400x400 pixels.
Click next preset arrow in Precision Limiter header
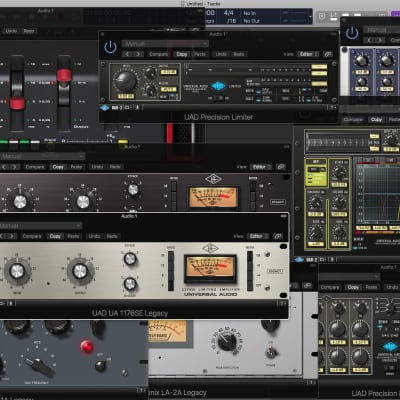(138, 54)
